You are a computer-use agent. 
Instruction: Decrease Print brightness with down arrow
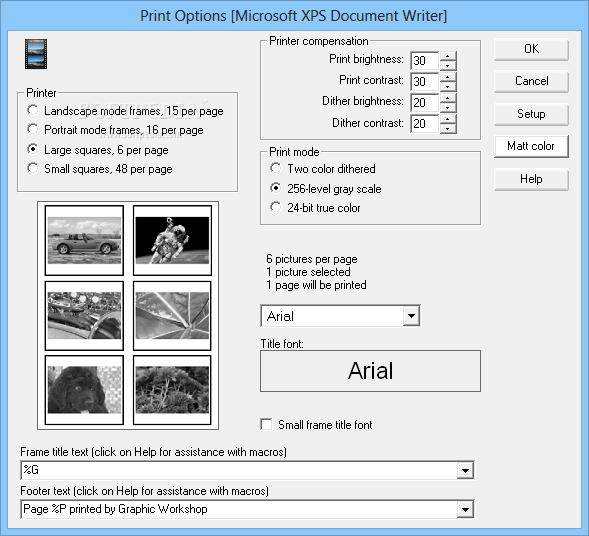coord(448,66)
